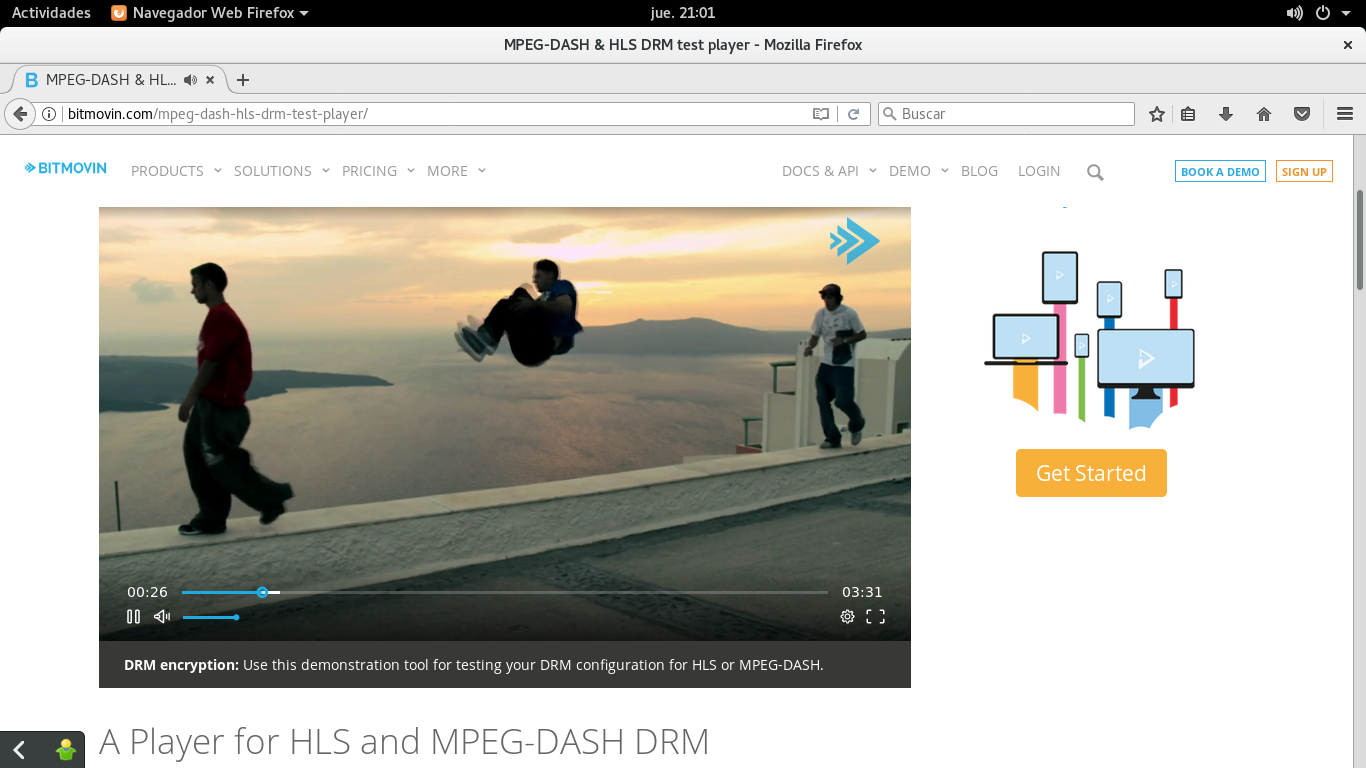Click the video seek bar handle
The width and height of the screenshot is (1366, 768).
click(262, 592)
